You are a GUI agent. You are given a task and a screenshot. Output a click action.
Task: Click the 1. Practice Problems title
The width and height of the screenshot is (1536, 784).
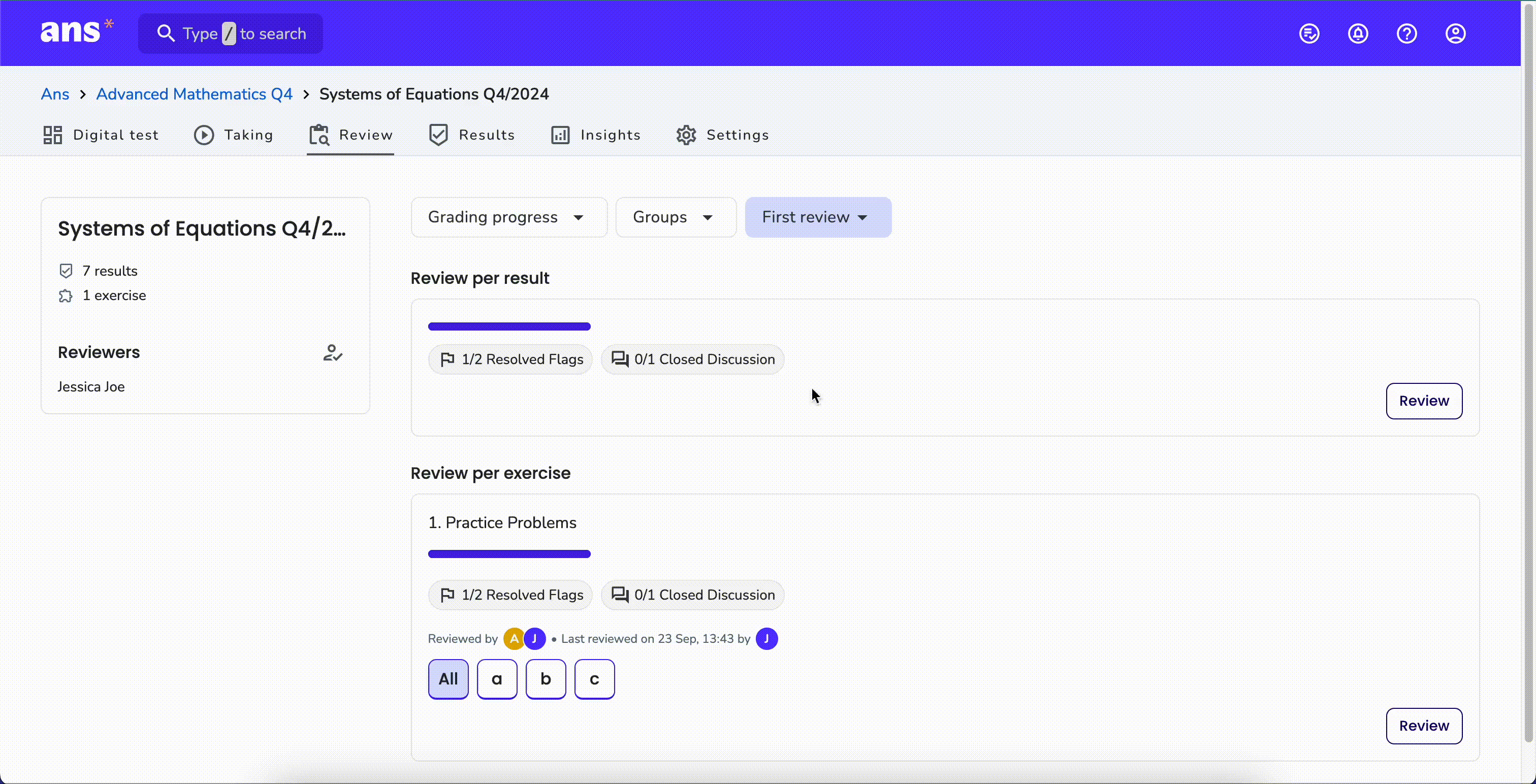[502, 523]
